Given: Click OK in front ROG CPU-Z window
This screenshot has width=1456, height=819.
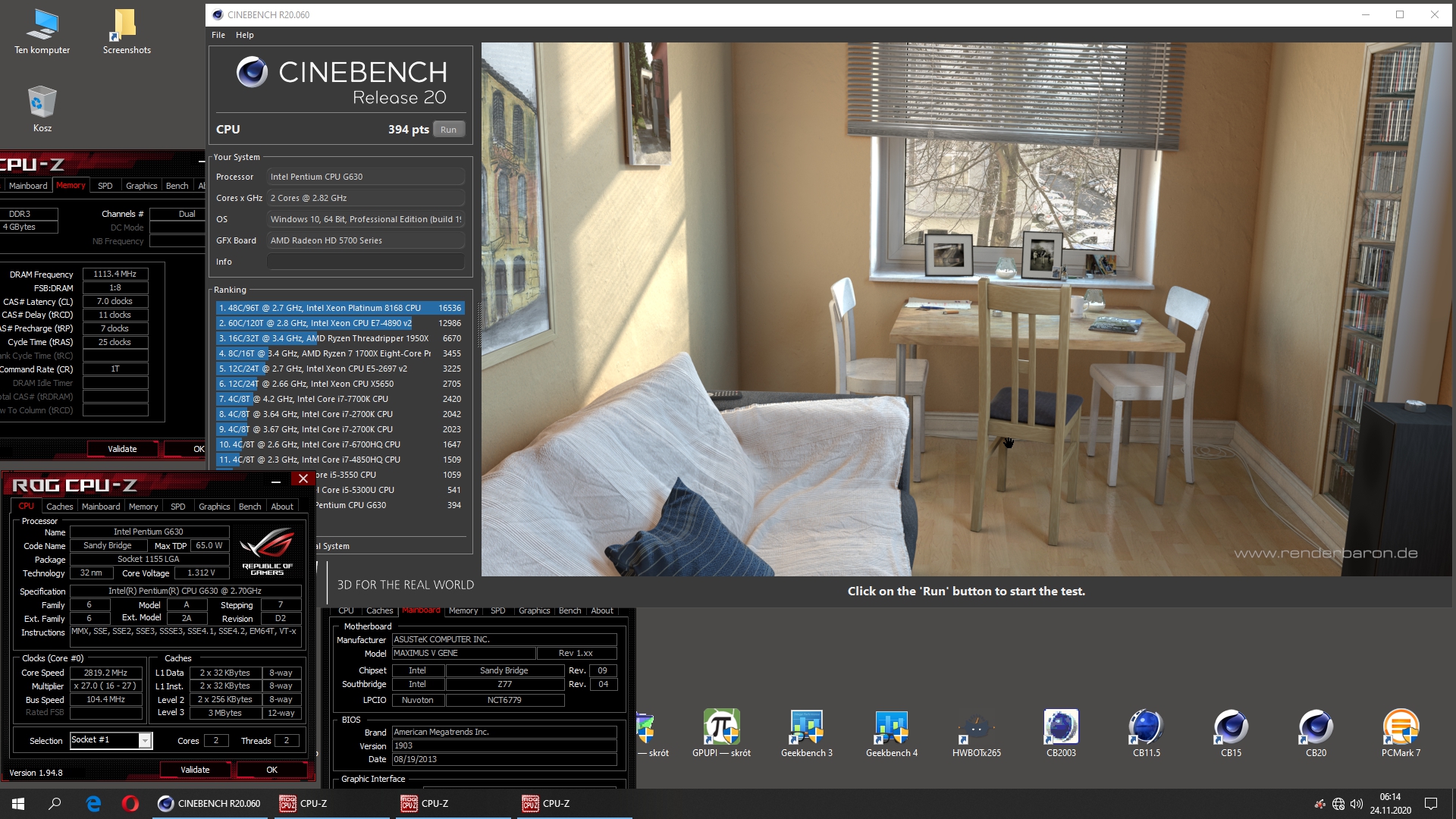Looking at the screenshot, I should point(271,770).
